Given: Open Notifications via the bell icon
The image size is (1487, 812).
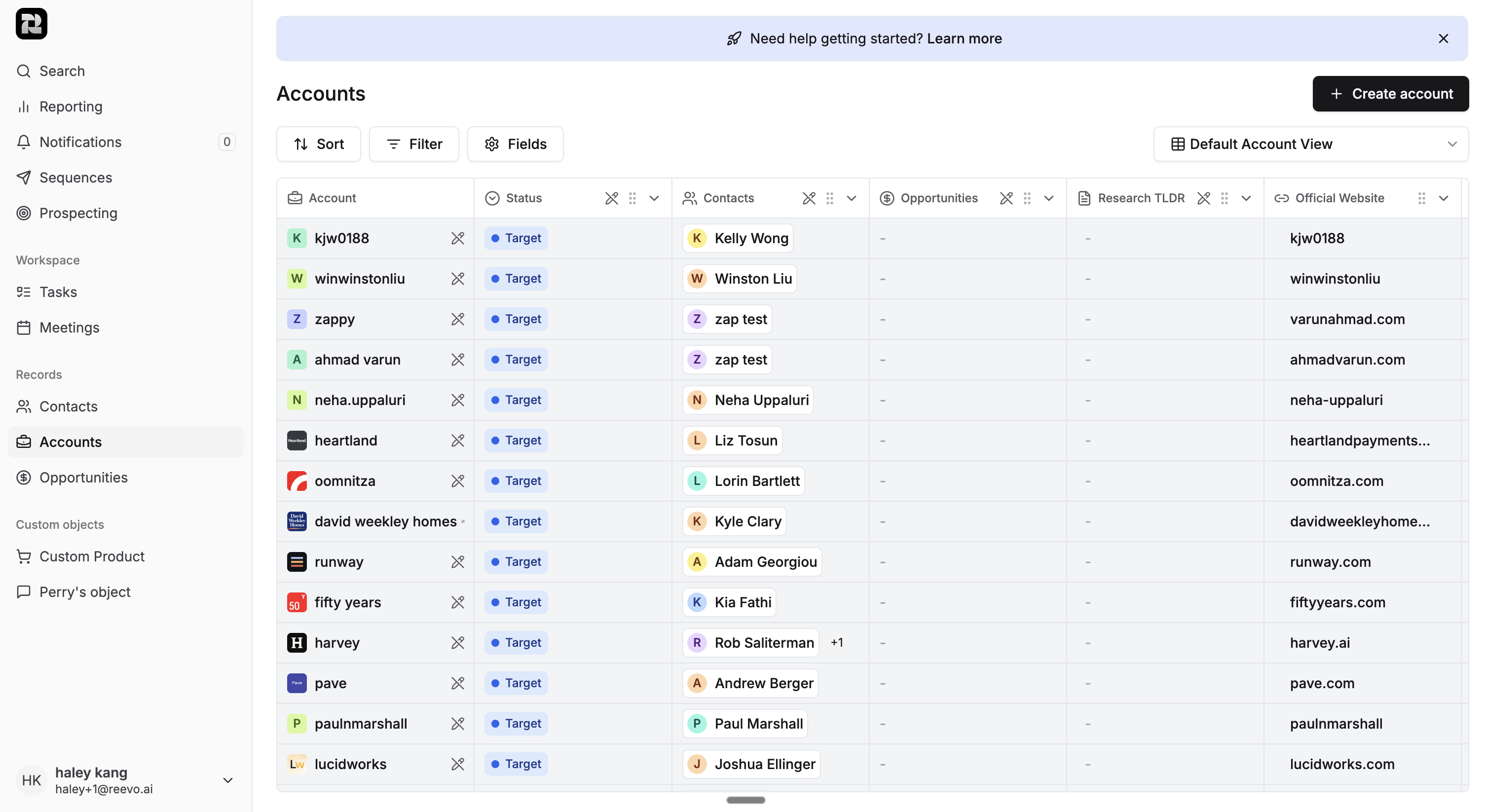Looking at the screenshot, I should [24, 142].
